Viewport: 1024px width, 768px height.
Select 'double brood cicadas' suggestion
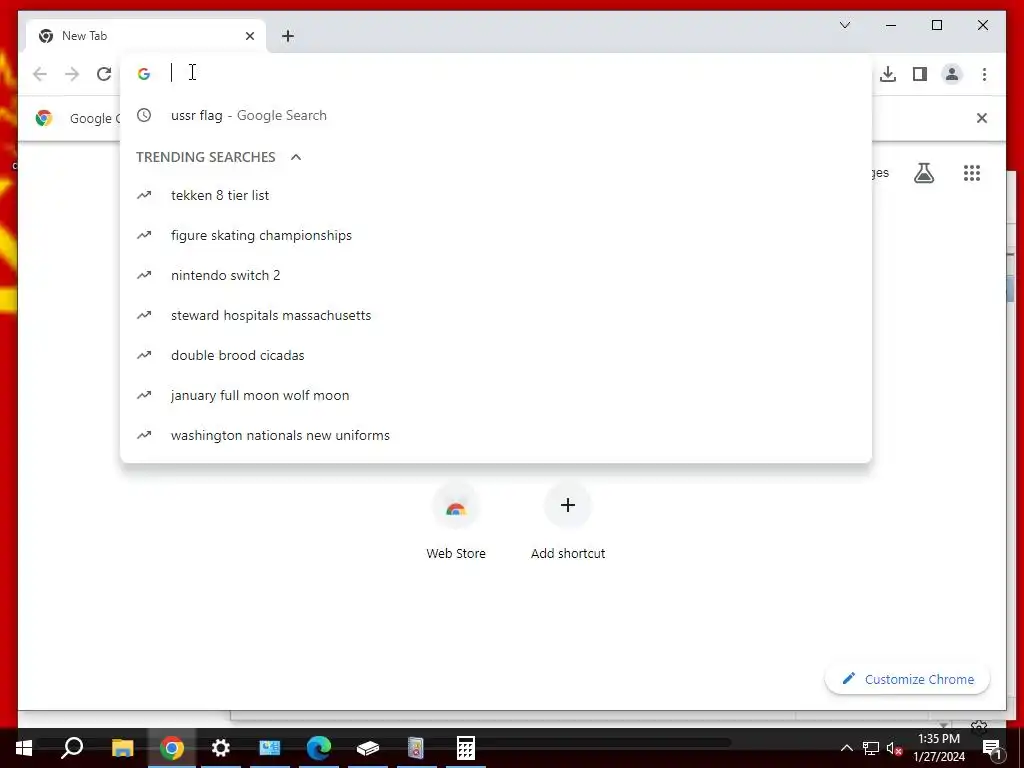click(x=496, y=355)
